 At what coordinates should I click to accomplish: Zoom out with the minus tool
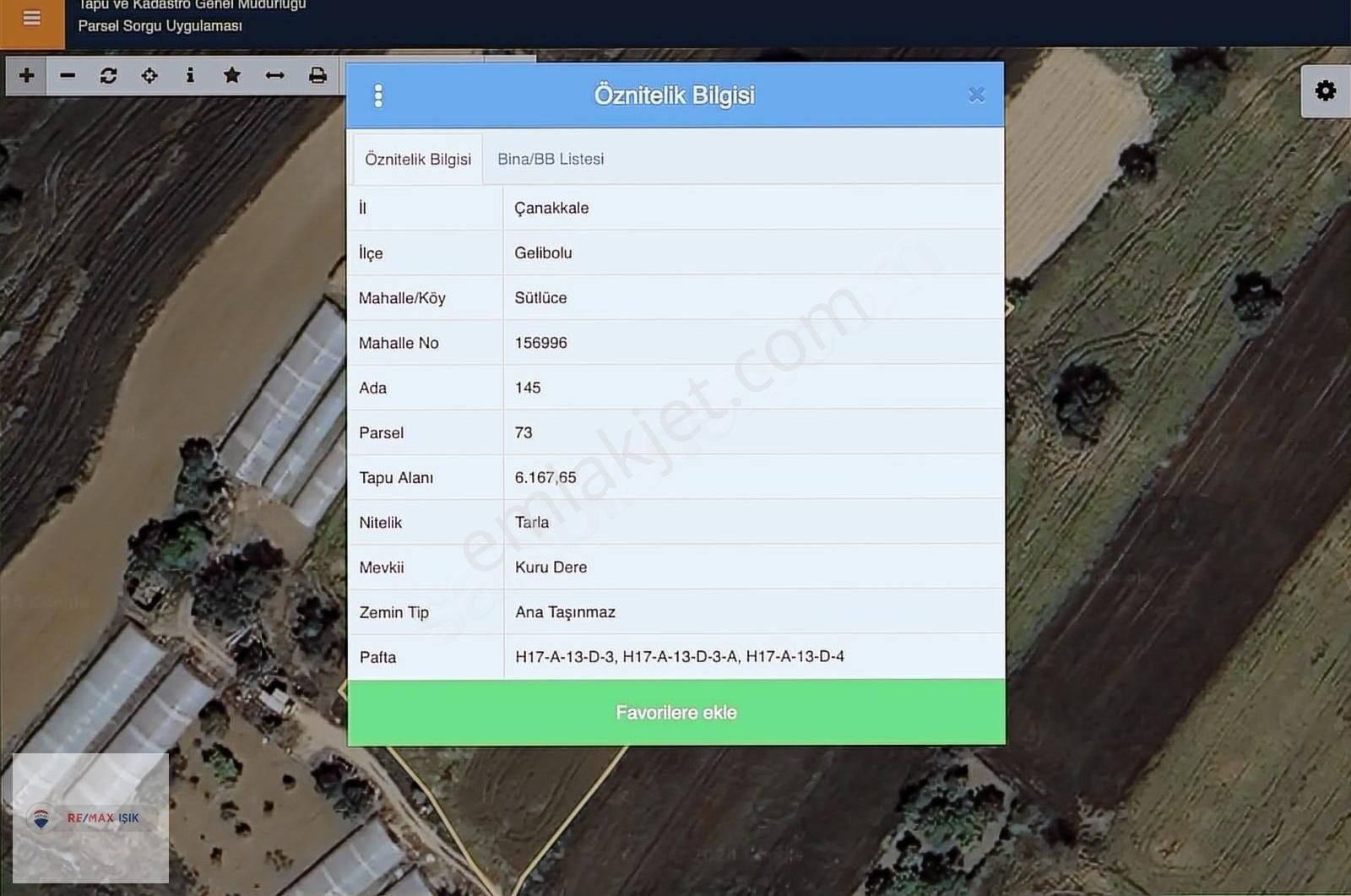click(68, 75)
